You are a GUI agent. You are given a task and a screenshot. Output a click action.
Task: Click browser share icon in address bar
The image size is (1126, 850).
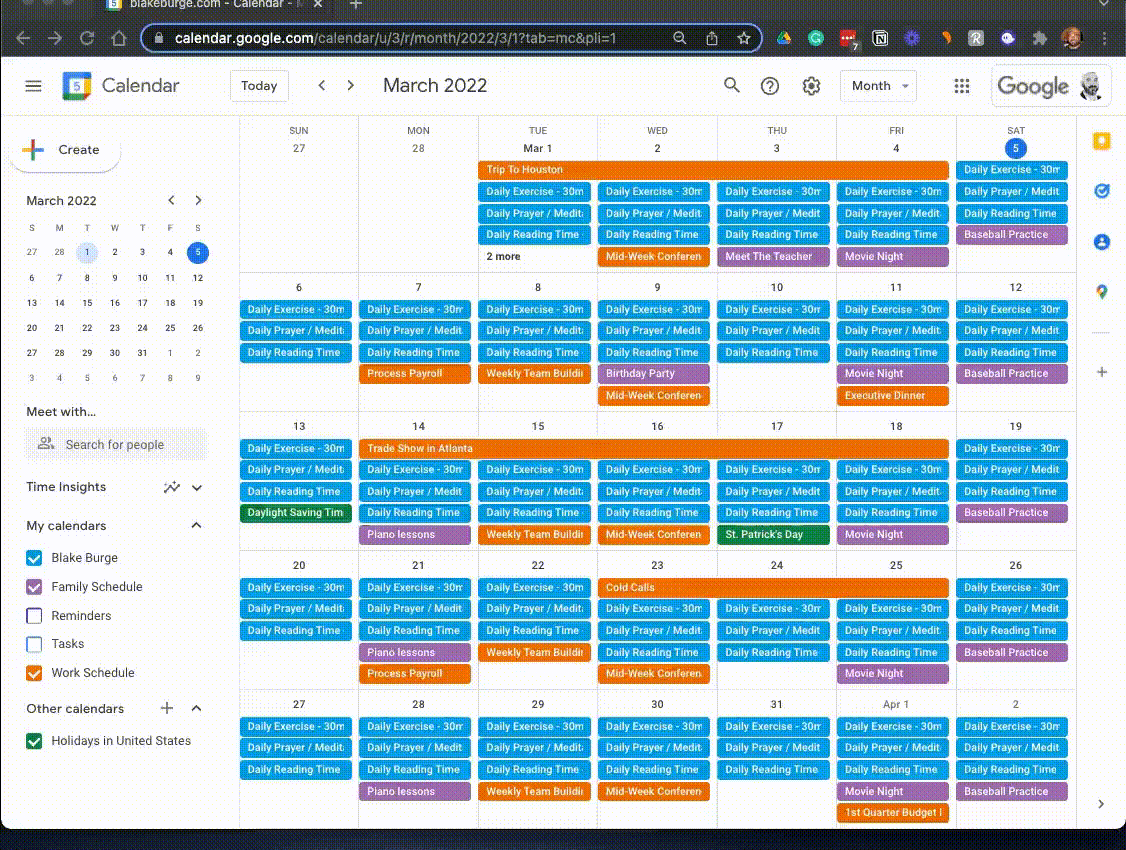[712, 38]
